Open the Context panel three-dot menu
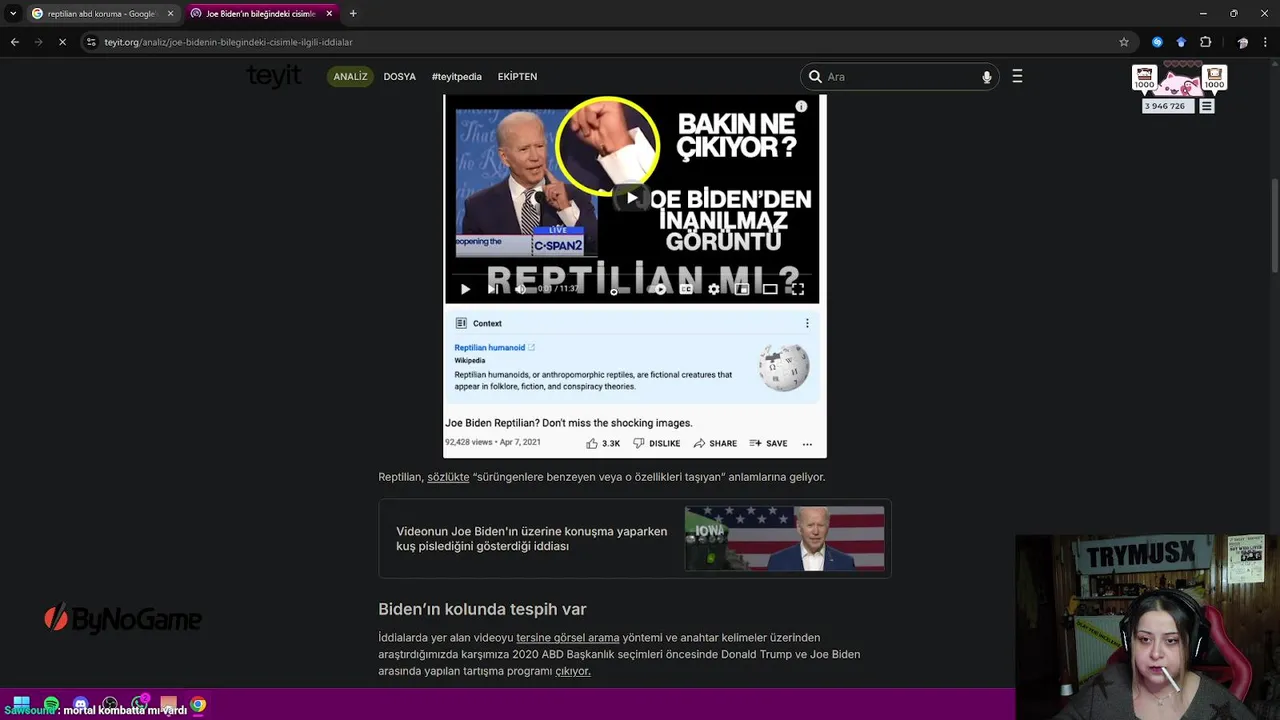The image size is (1280, 720). (807, 323)
